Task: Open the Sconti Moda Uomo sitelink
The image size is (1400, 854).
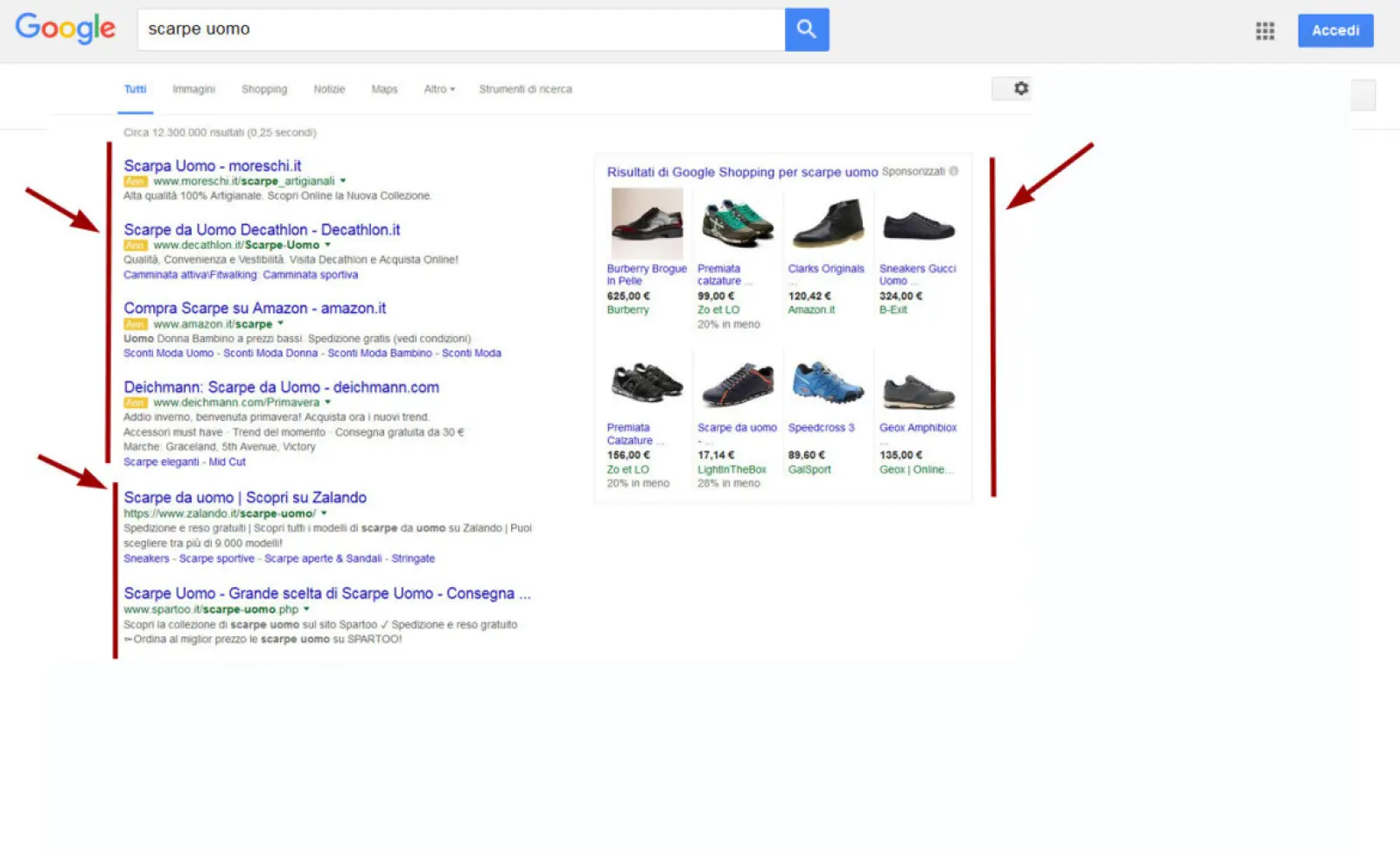Action: point(168,353)
